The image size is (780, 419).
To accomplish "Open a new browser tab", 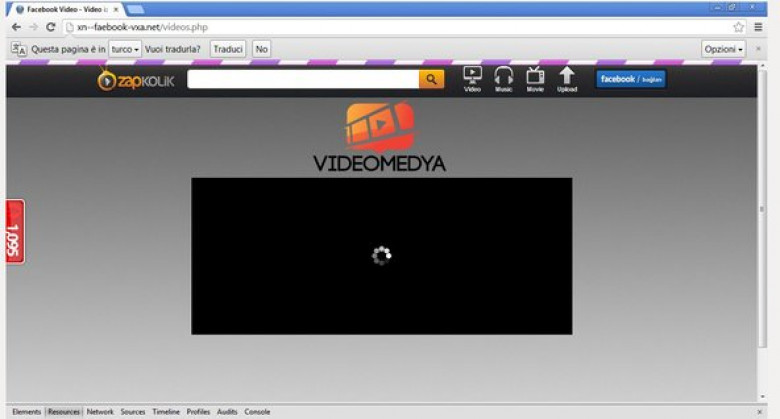I will pos(135,9).
